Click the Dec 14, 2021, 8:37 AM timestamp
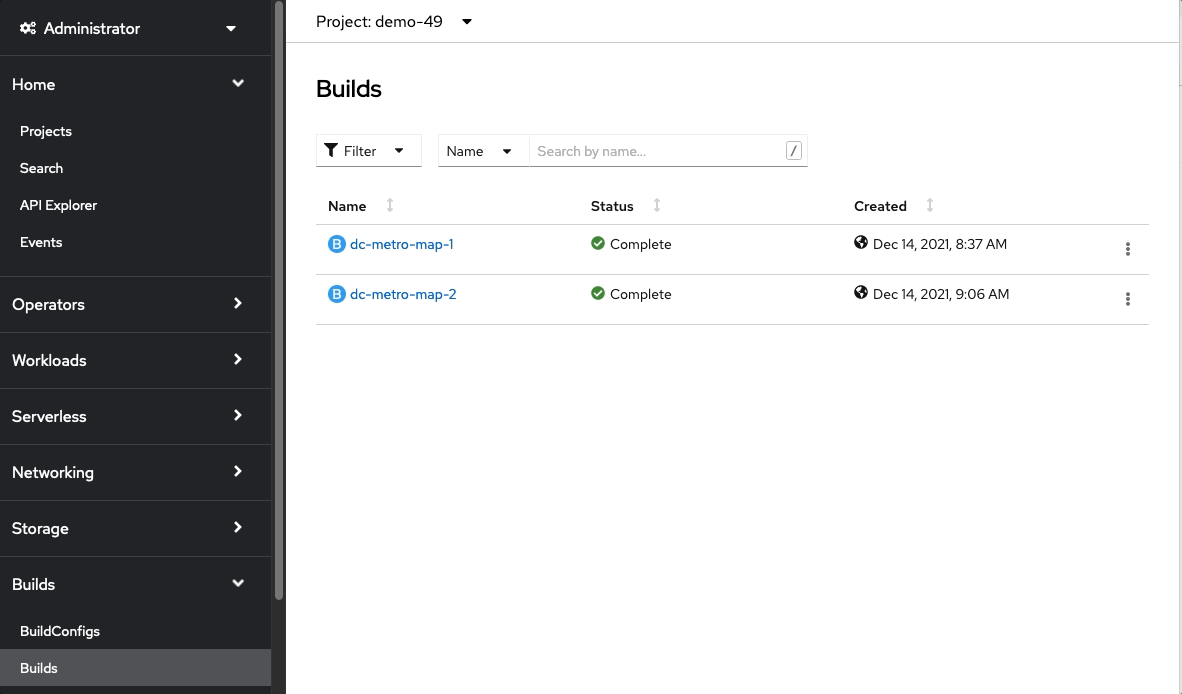 click(x=940, y=244)
